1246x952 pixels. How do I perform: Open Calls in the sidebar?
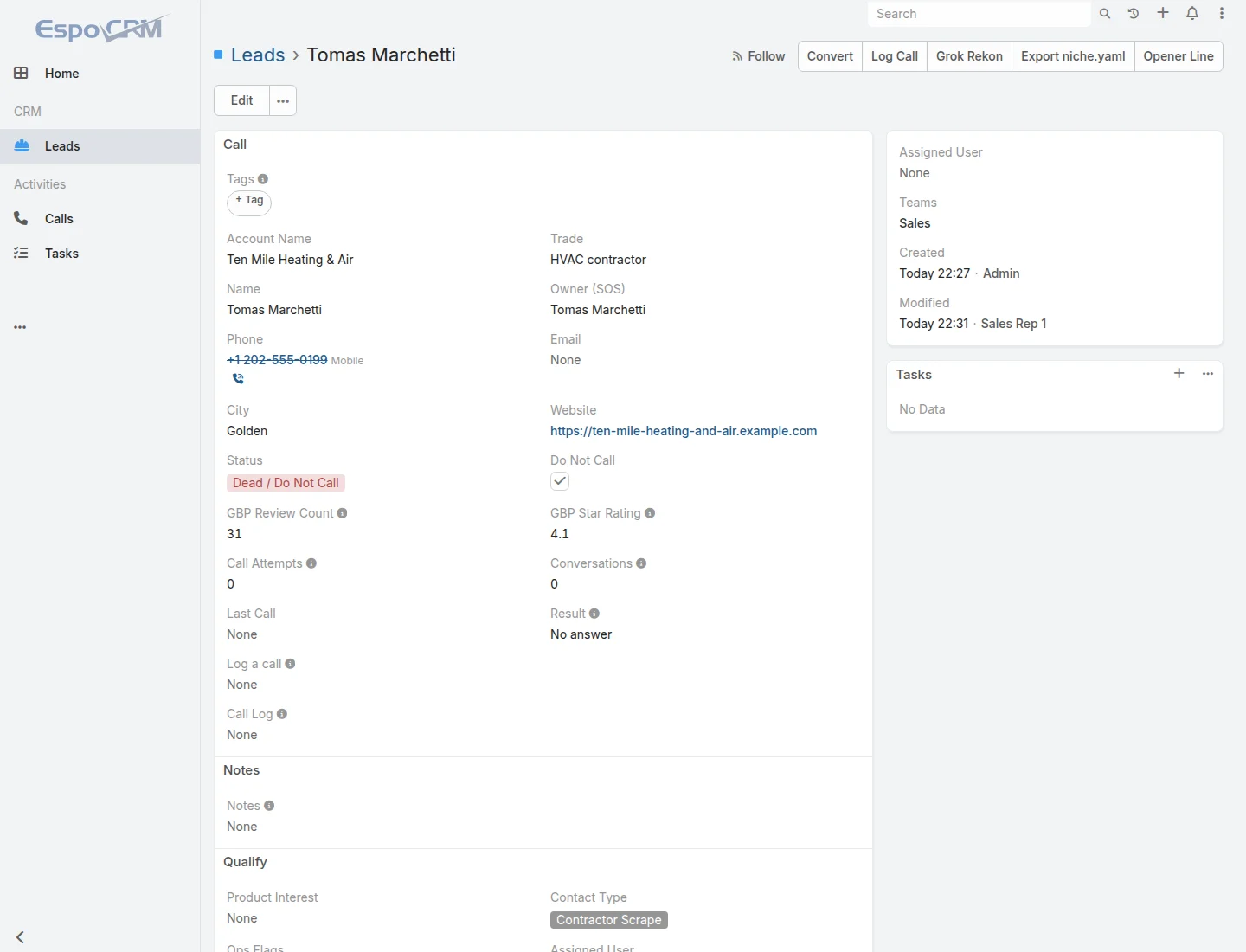[100, 219]
